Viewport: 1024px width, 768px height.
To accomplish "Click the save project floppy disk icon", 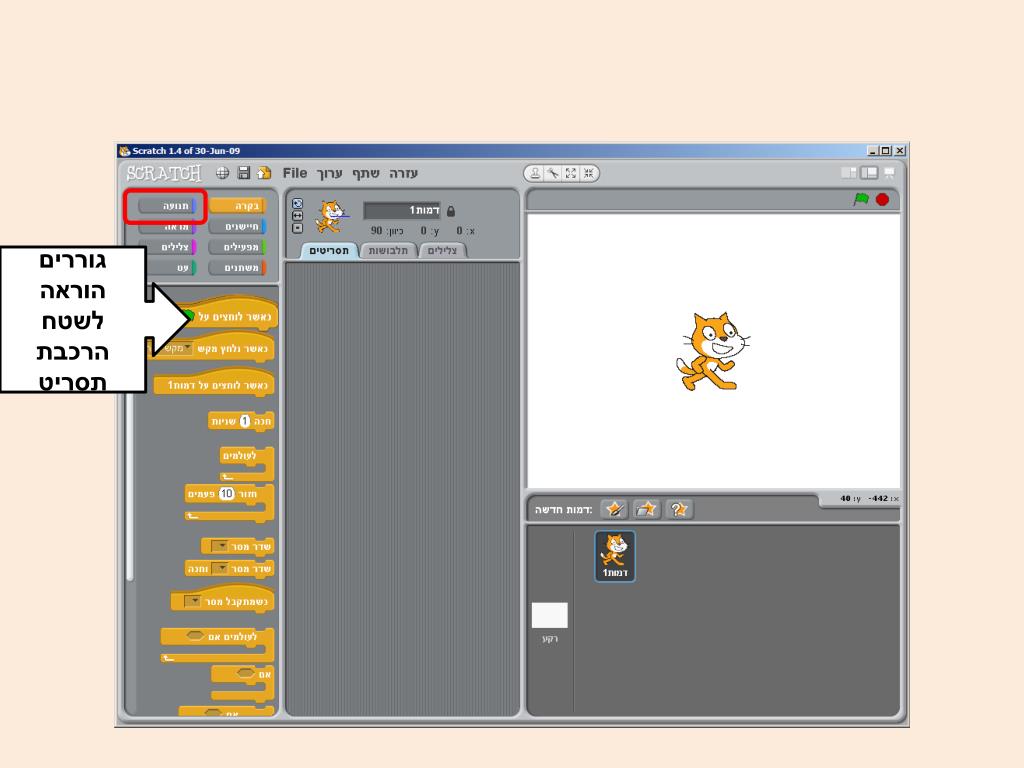I will (x=243, y=173).
